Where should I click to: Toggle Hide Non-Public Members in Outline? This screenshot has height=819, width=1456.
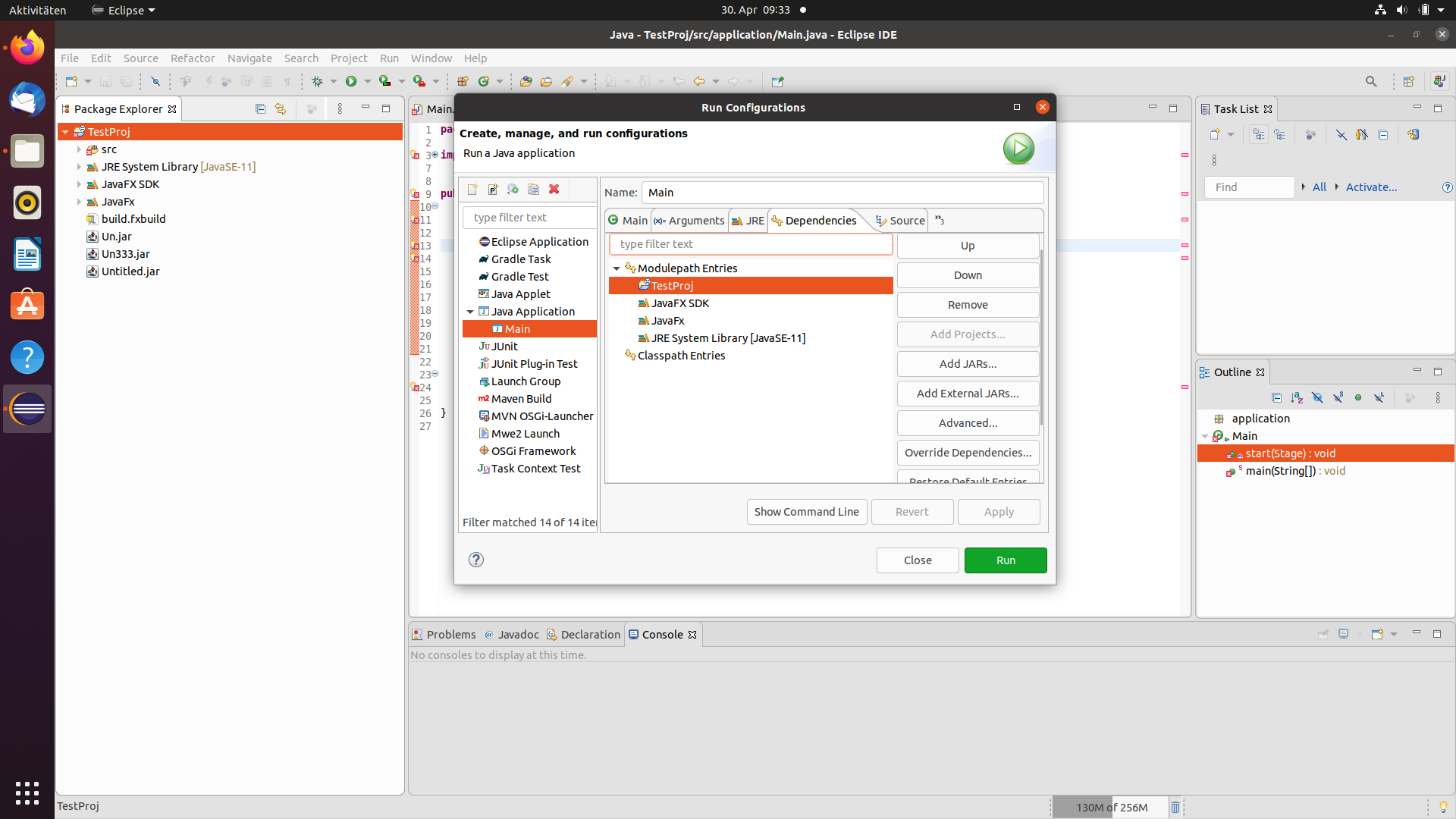[x=1358, y=398]
